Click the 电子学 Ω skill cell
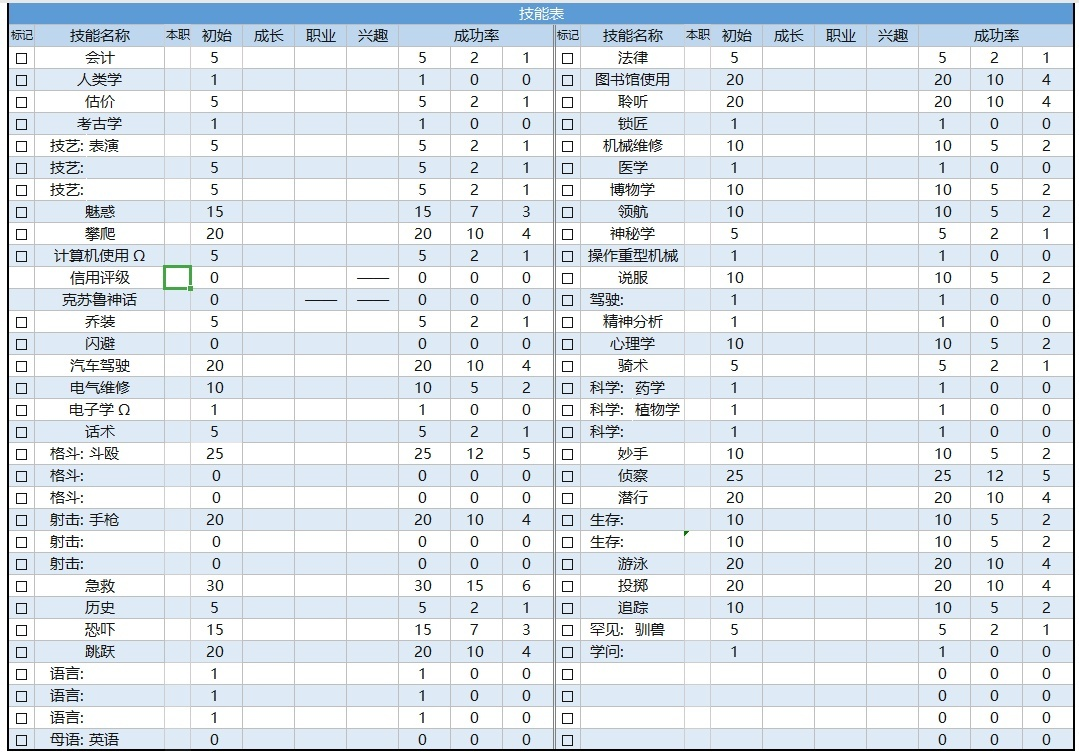 click(x=100, y=410)
